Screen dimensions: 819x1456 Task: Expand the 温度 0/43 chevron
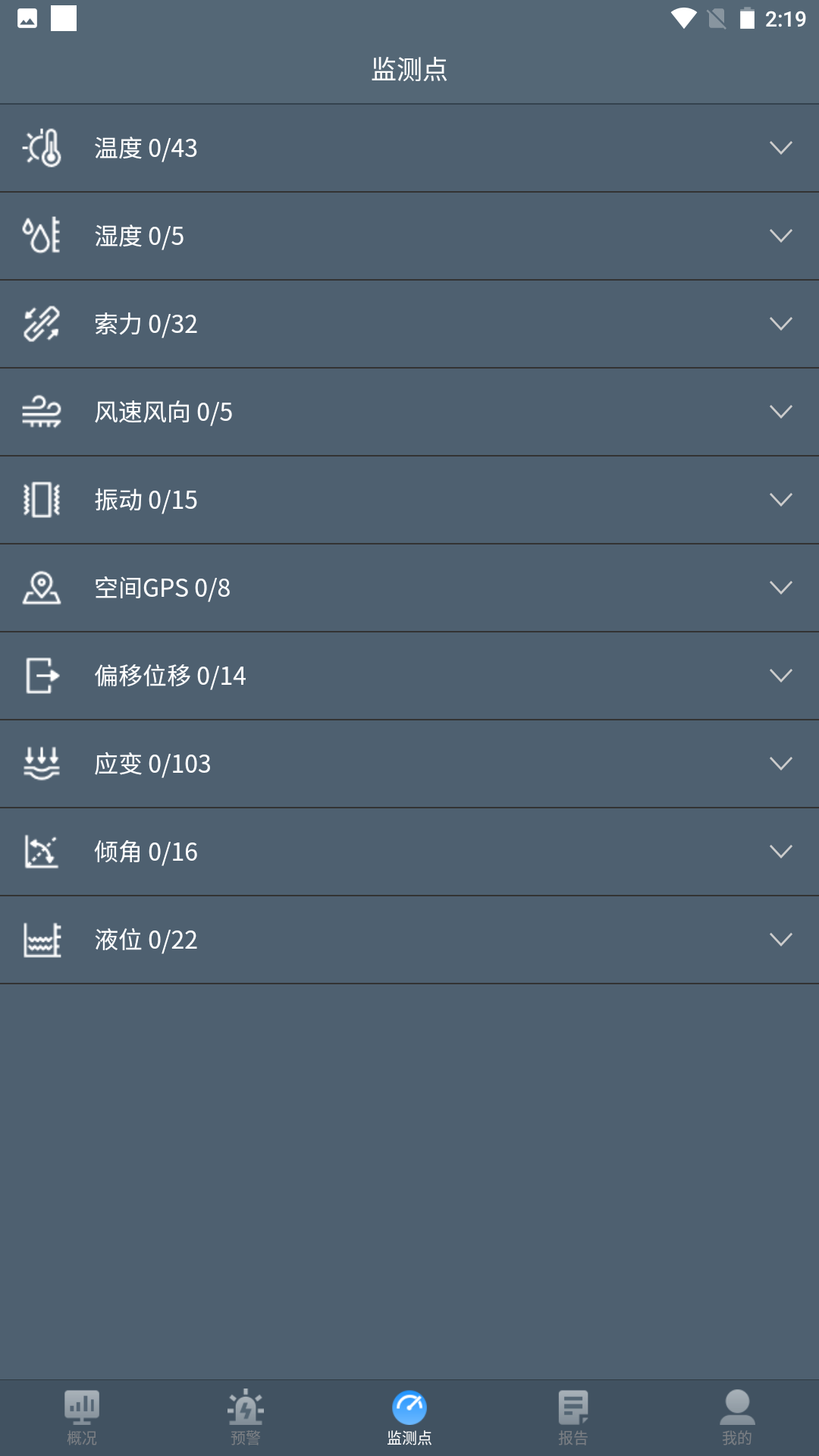780,148
